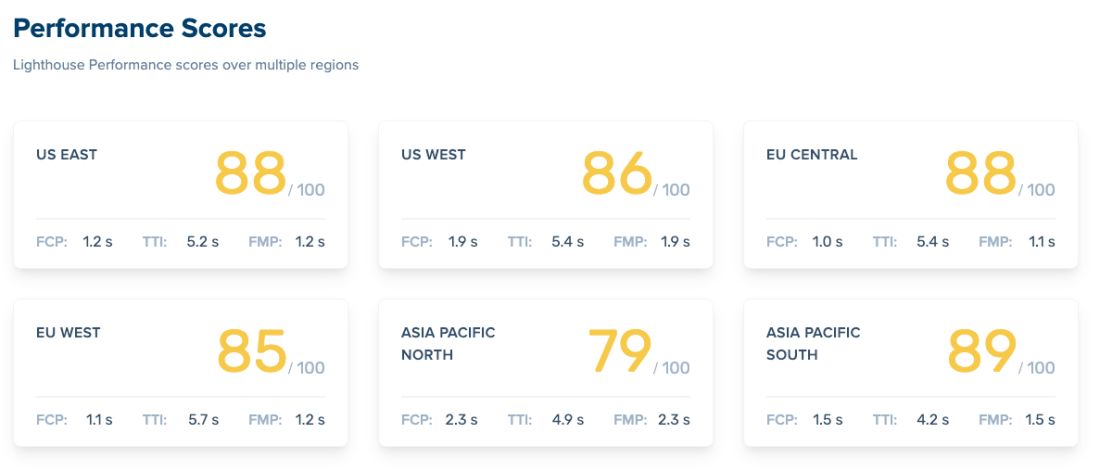
Task: Select EU Central FMP value 1.1 s
Action: pyautogui.click(x=1041, y=242)
